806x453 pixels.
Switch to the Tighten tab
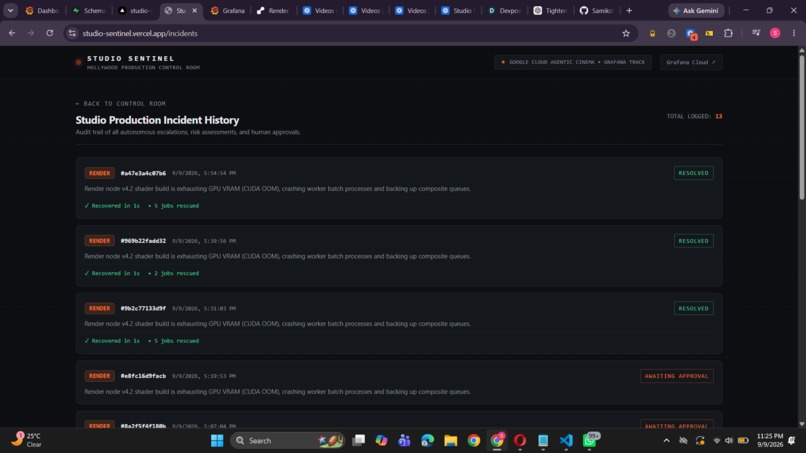pos(550,10)
